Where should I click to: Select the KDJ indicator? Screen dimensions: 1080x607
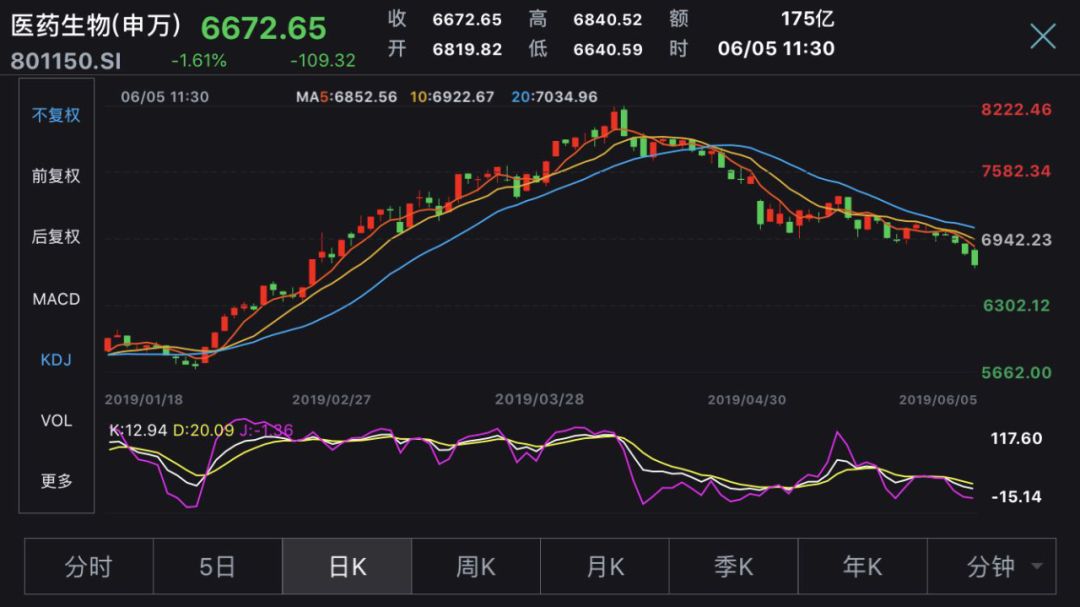tap(56, 360)
